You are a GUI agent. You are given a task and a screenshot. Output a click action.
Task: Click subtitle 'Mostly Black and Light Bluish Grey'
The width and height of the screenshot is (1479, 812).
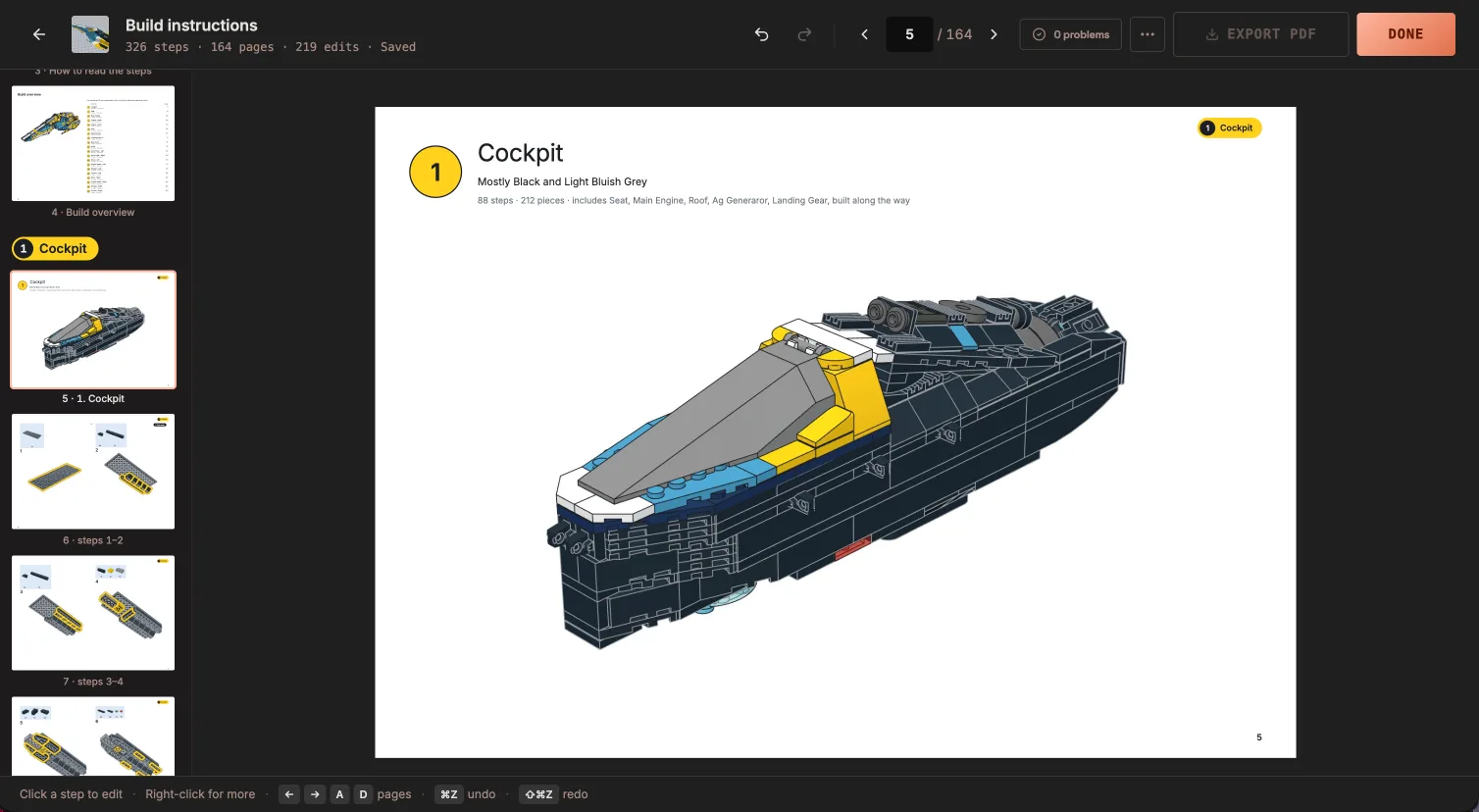pos(562,181)
